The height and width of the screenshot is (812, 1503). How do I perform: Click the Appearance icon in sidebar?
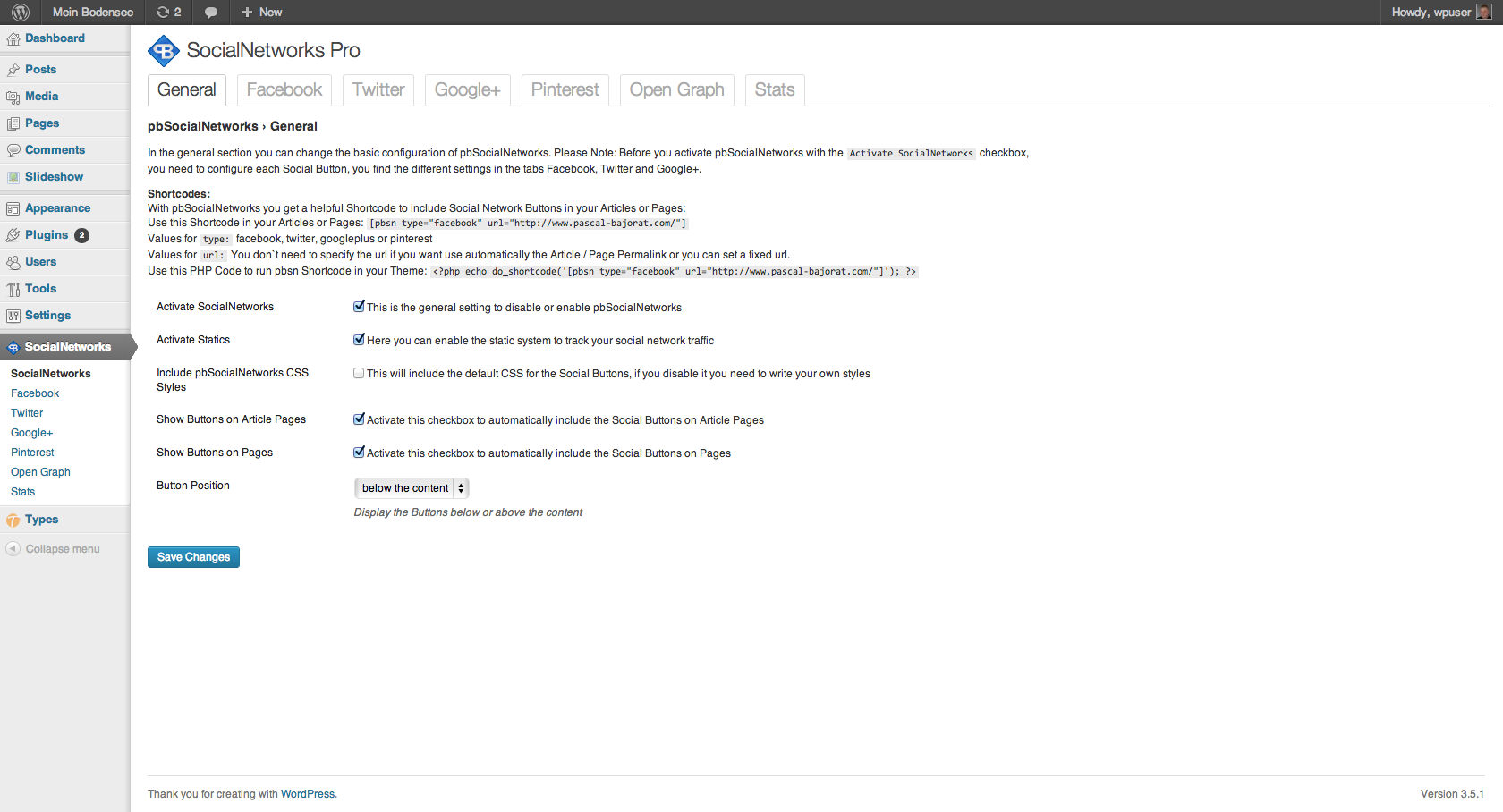pos(13,208)
